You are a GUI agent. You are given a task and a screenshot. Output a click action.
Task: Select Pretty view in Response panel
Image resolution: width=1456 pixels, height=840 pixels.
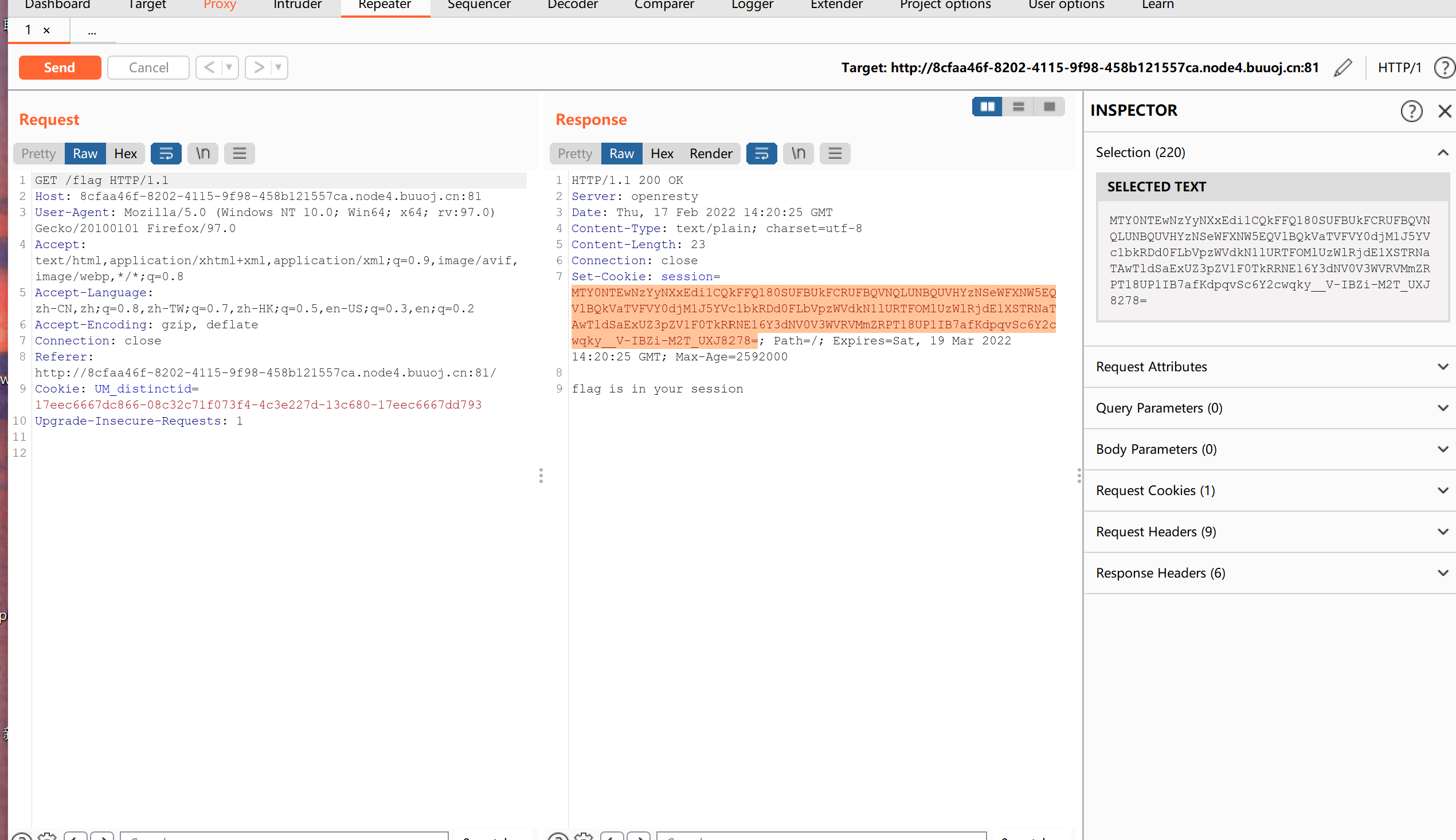pyautogui.click(x=575, y=154)
